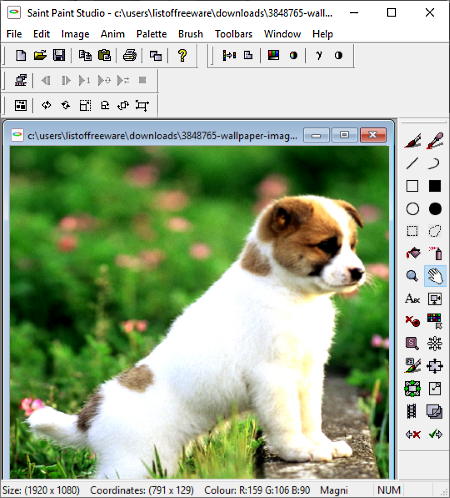
Task: Activate the magnifier zoom tool
Action: (x=413, y=276)
